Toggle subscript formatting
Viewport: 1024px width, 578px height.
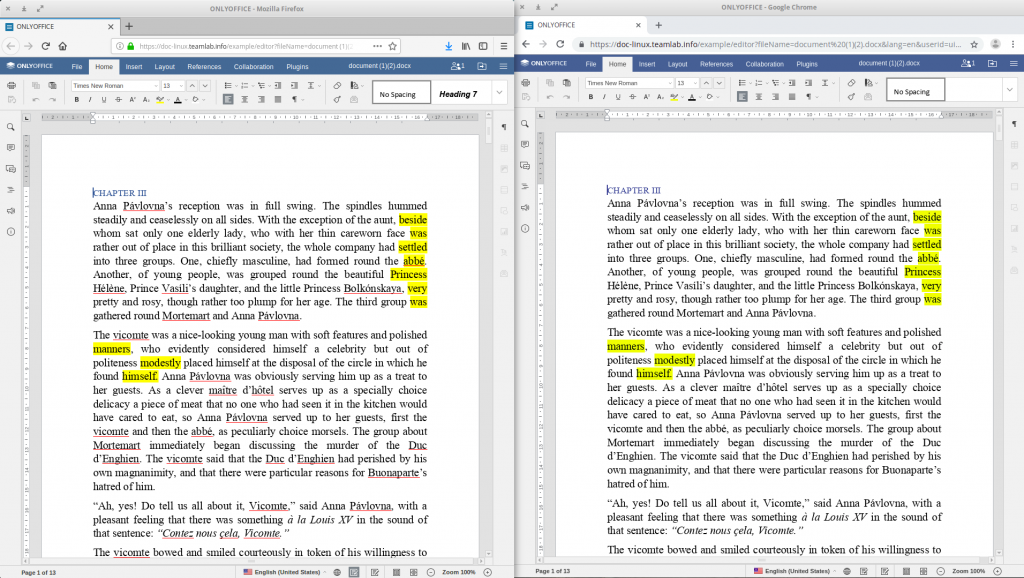146,99
